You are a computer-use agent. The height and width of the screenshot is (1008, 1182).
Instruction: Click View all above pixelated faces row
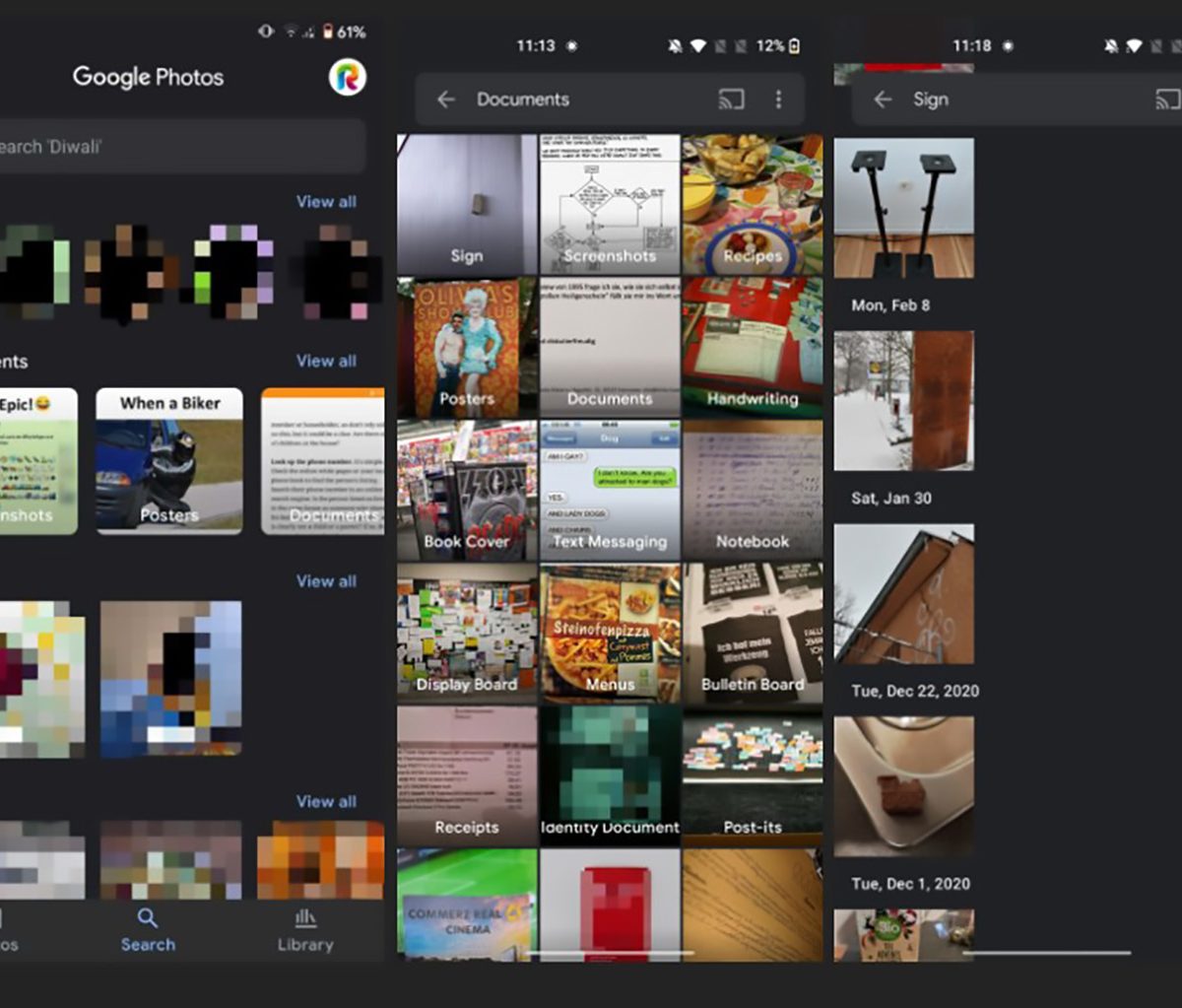[326, 201]
